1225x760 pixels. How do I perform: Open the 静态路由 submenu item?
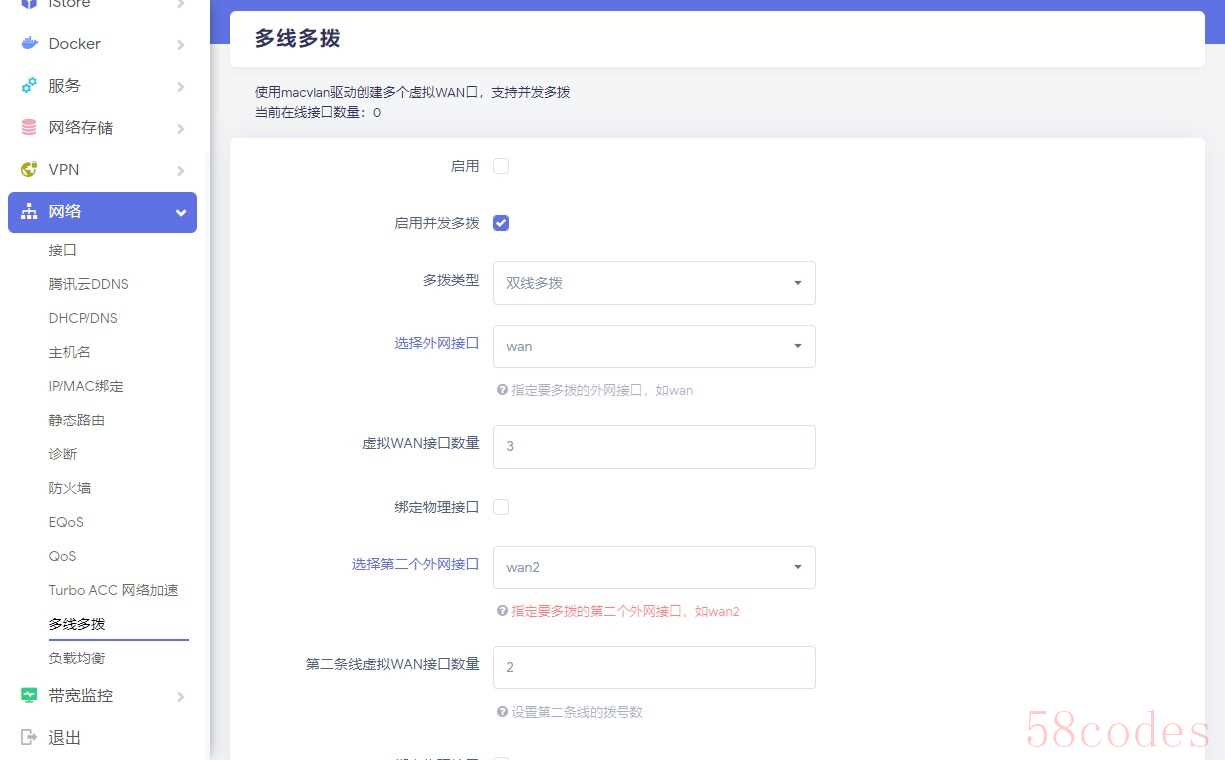click(76, 420)
